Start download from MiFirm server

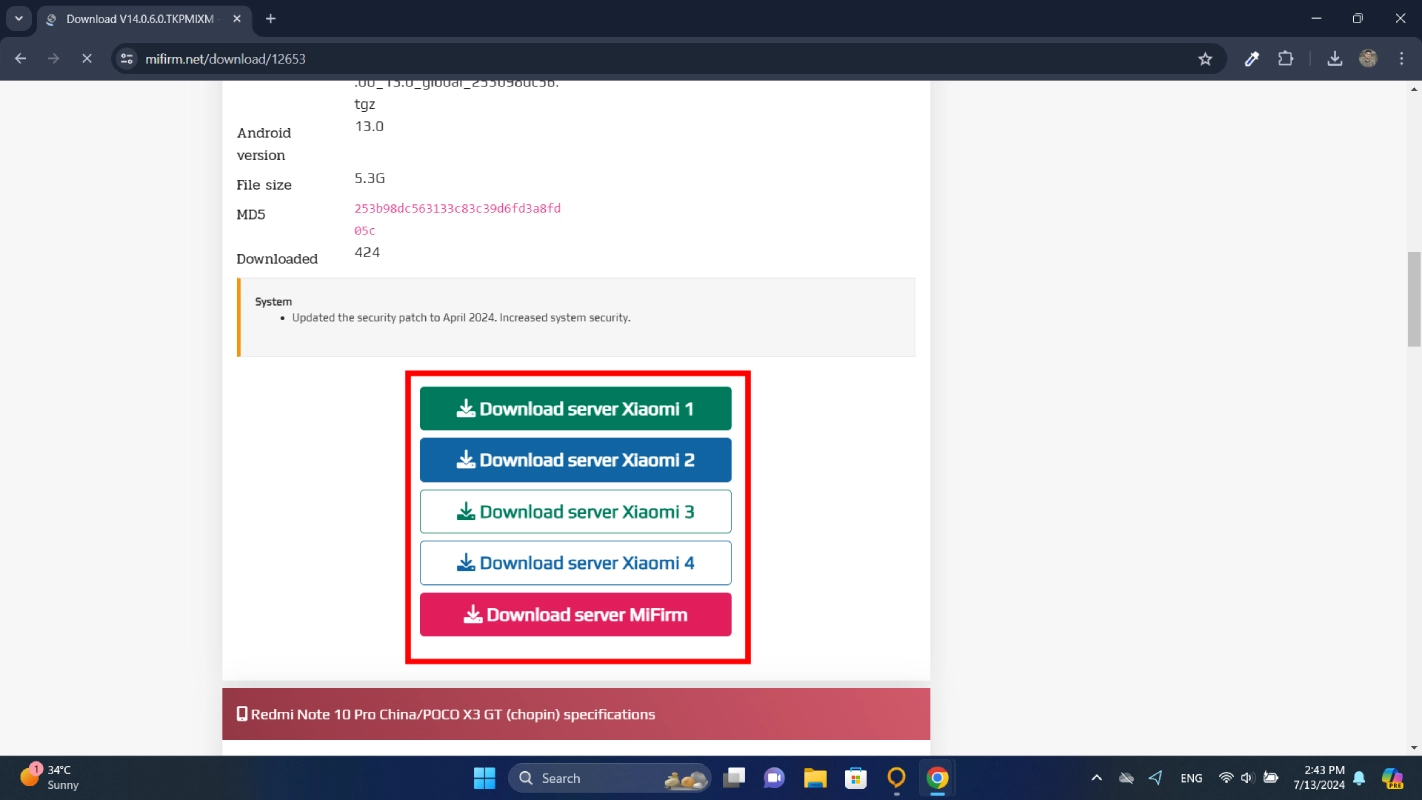click(575, 615)
